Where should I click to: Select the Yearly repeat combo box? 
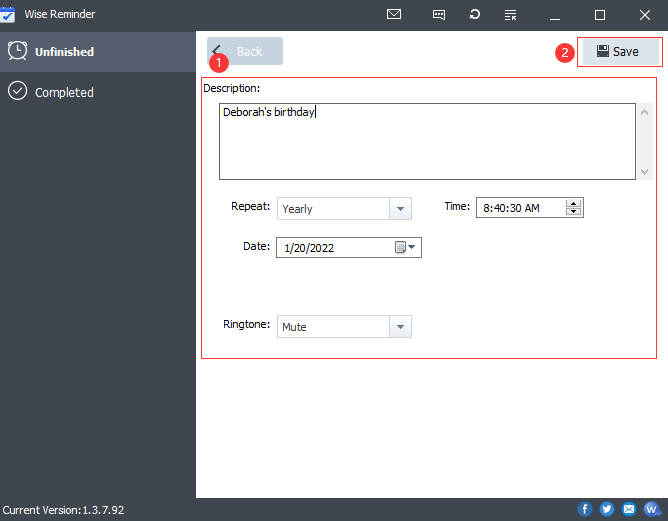coord(344,209)
